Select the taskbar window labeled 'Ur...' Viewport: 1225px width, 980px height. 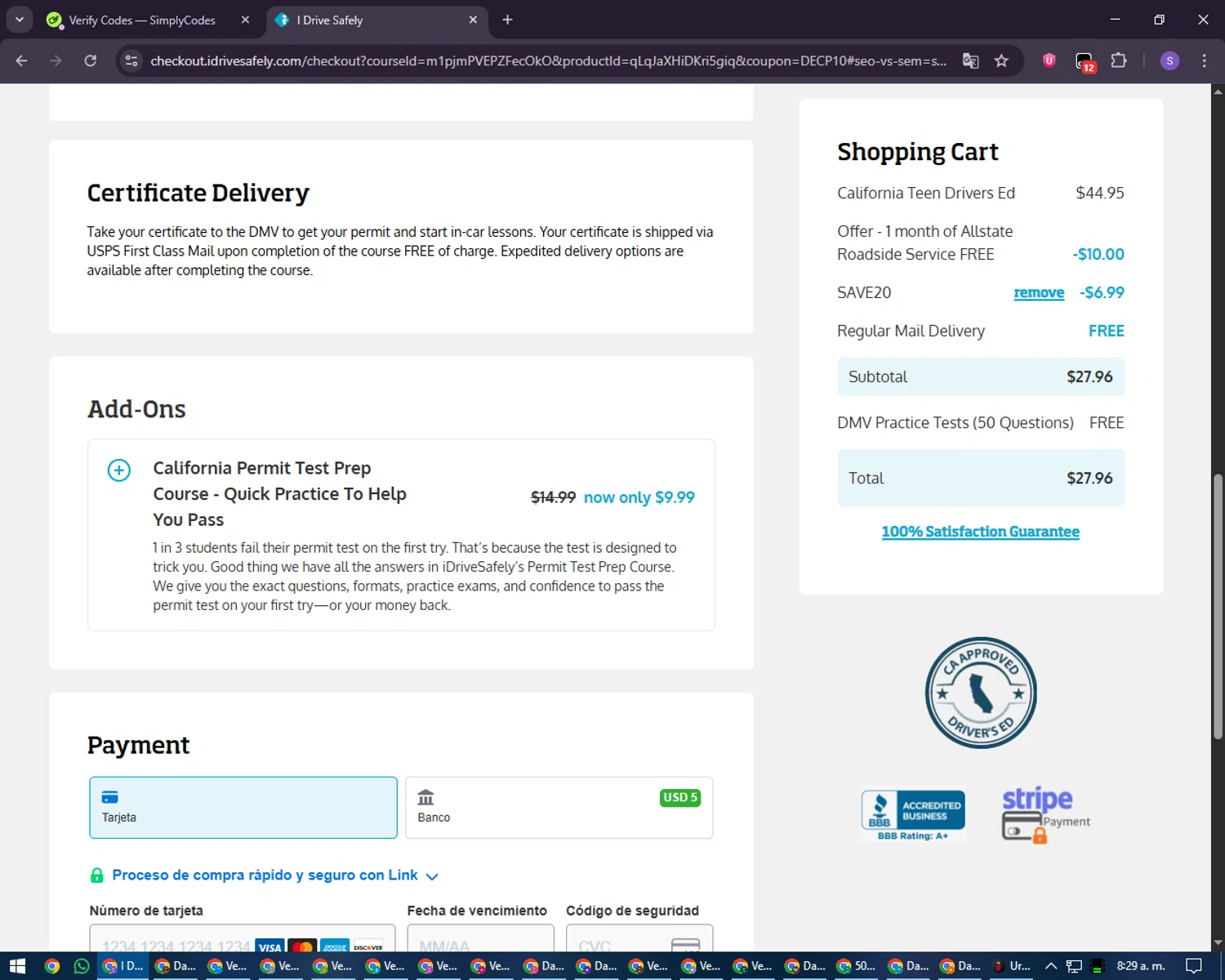(x=1012, y=966)
